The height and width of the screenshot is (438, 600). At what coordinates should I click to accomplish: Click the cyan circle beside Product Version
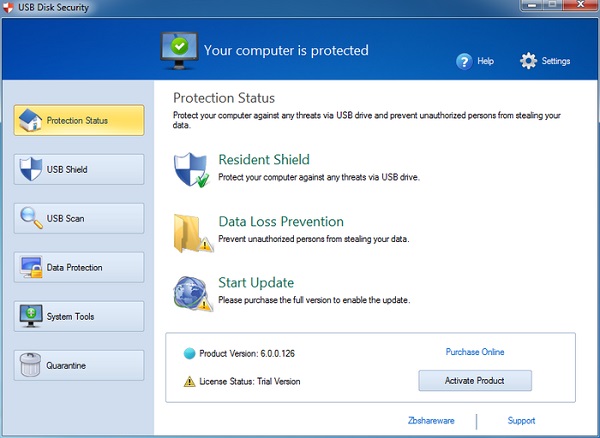pos(189,353)
